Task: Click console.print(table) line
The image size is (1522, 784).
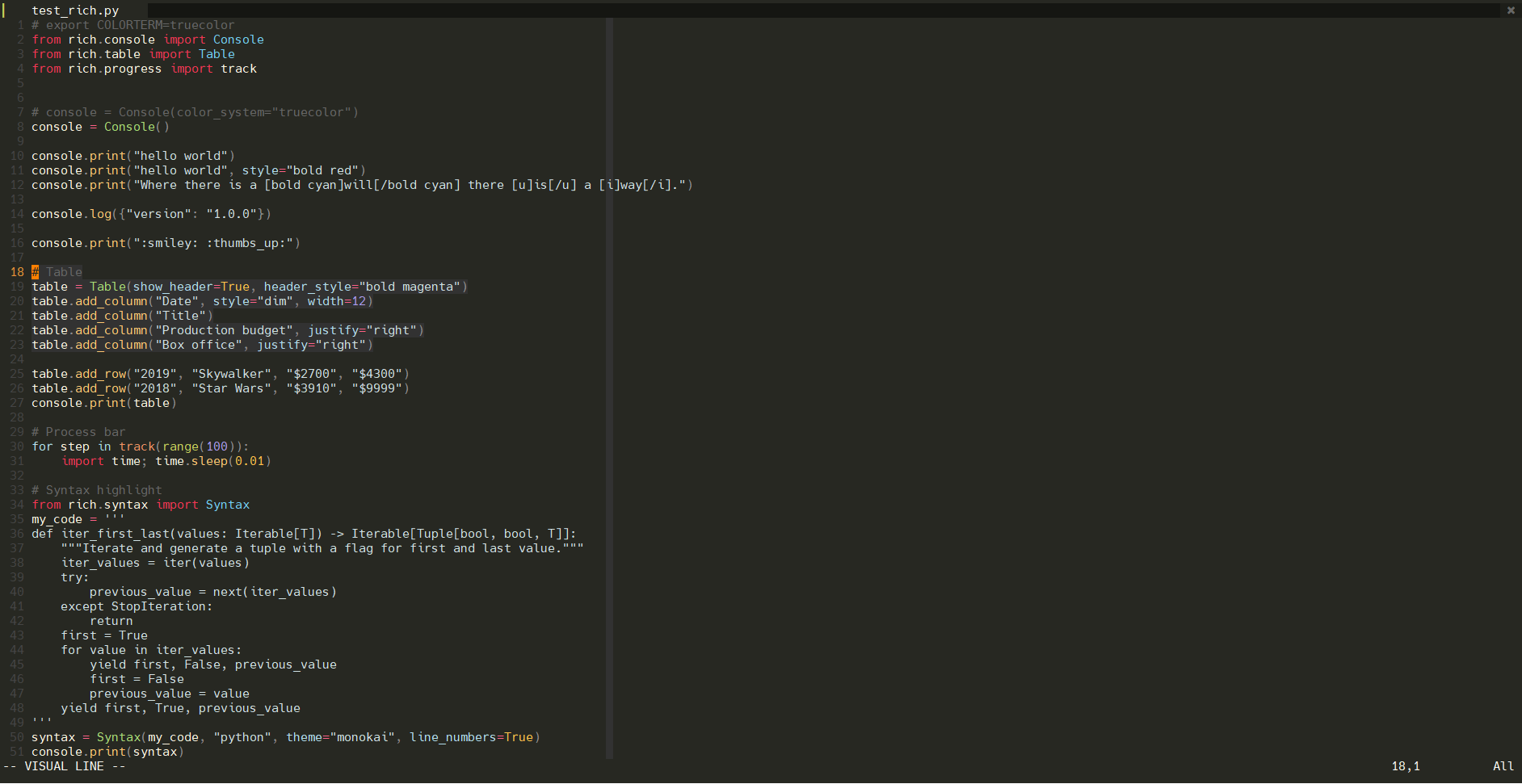Action: pyautogui.click(x=104, y=403)
